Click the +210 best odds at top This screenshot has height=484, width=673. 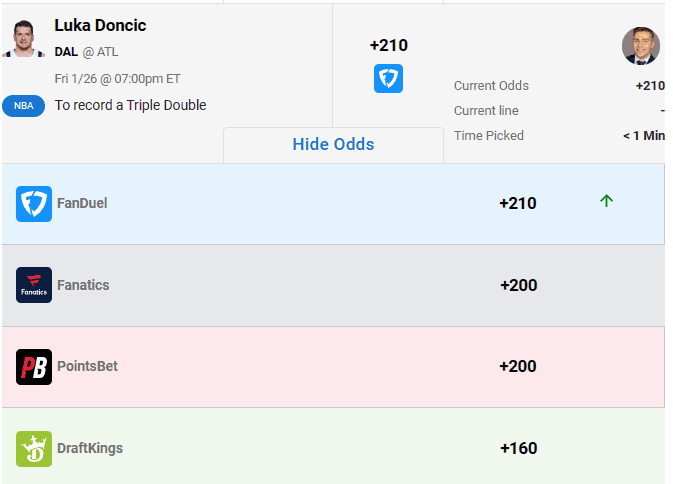pos(388,45)
